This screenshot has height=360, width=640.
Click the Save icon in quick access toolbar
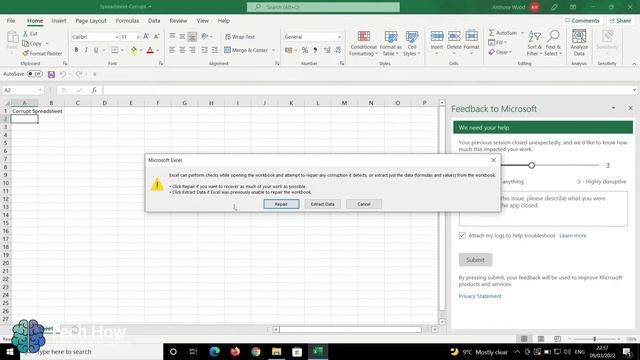point(51,74)
